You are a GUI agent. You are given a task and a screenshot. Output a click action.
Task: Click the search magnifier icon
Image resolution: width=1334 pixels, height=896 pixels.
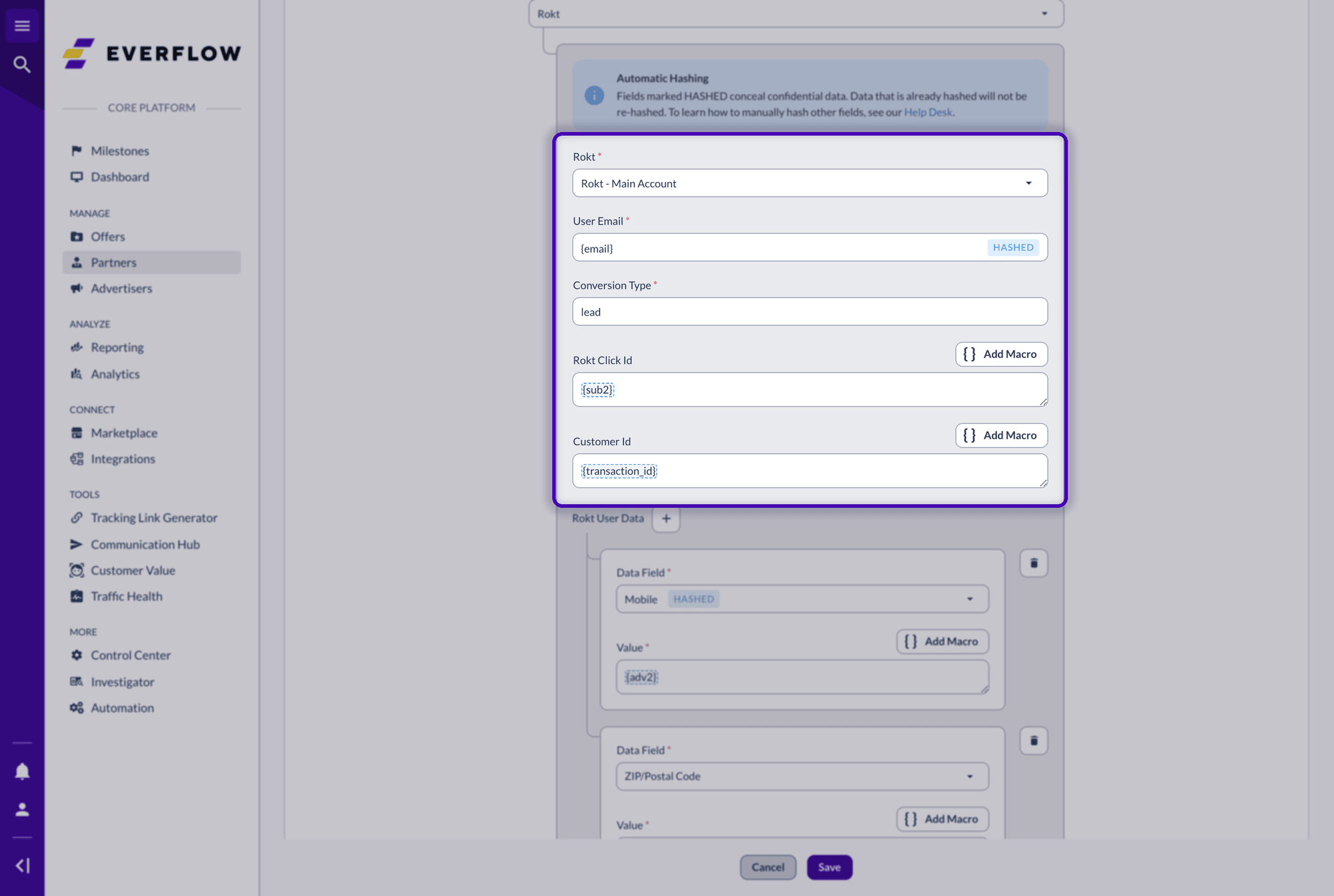[x=22, y=65]
